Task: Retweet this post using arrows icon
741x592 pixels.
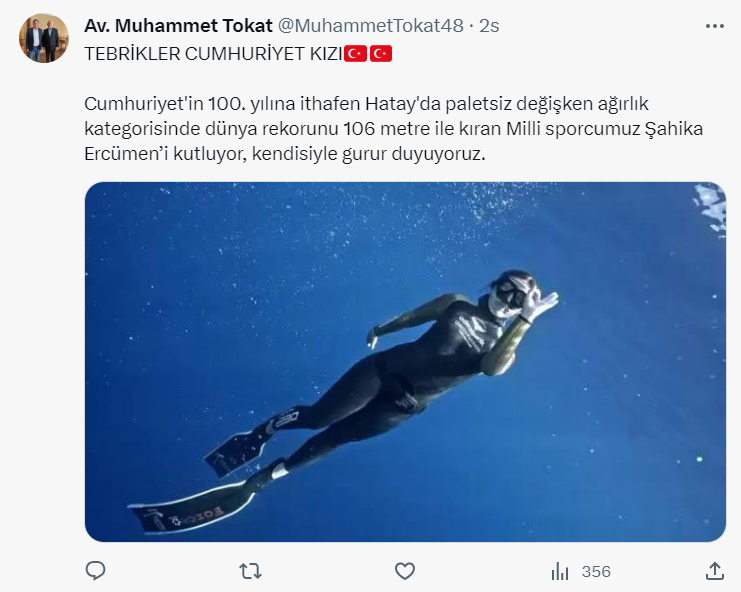Action: [x=250, y=571]
